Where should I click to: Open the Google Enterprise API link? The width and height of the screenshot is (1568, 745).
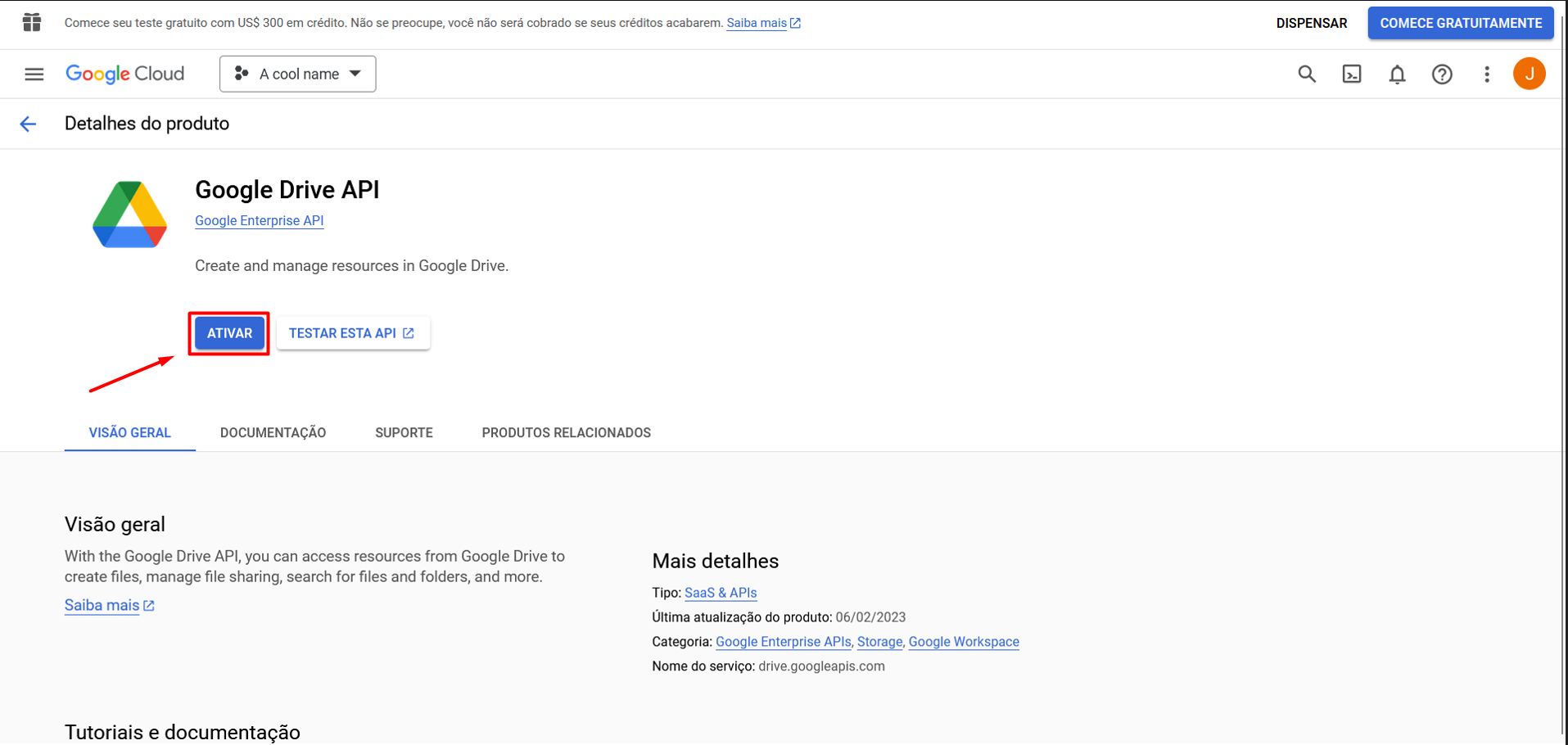click(259, 220)
